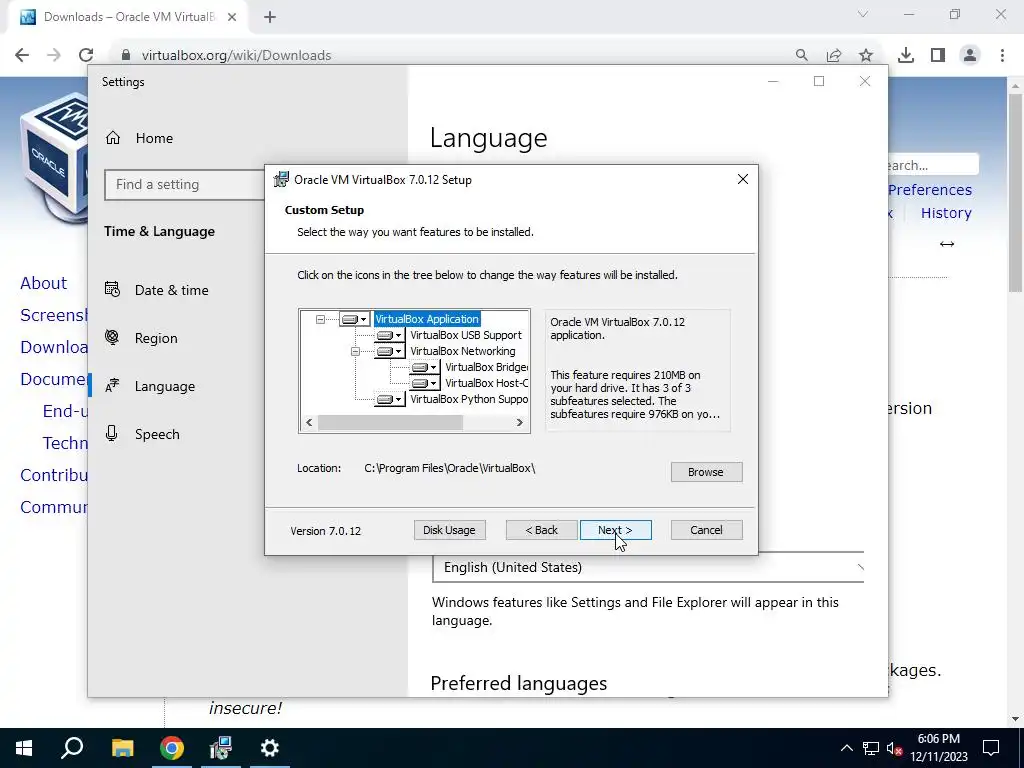The width and height of the screenshot is (1024, 768).
Task: Open Windows display language dropdown
Action: click(648, 568)
